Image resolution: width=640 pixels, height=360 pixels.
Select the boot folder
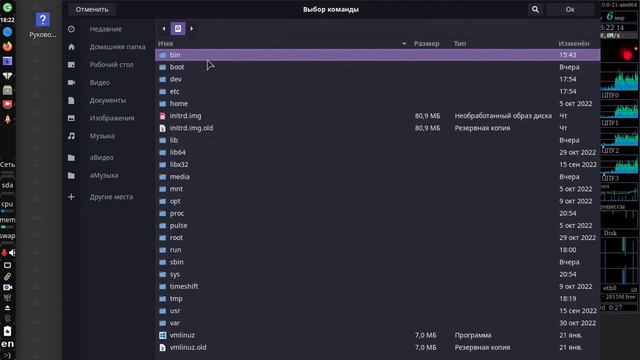[378, 67]
